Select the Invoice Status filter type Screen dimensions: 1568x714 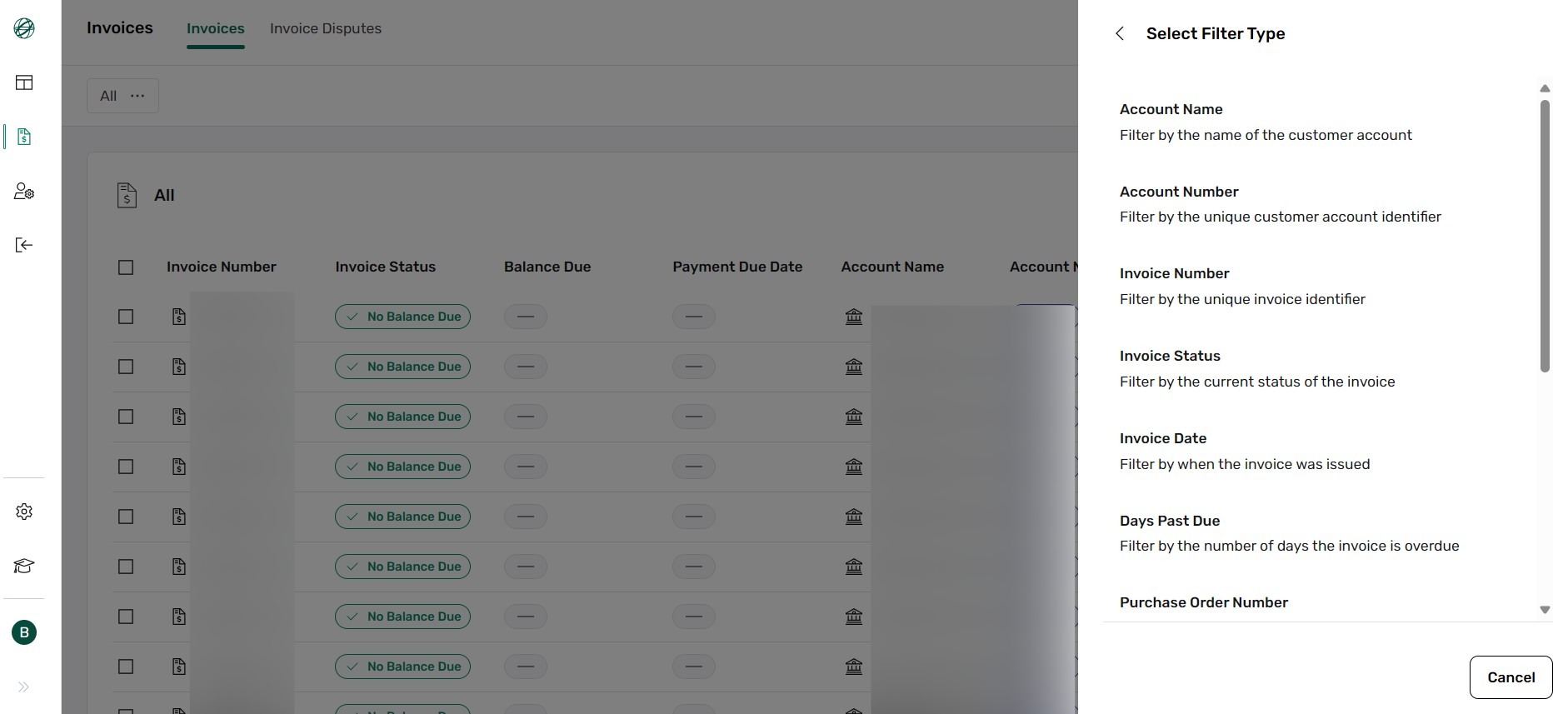1320,369
